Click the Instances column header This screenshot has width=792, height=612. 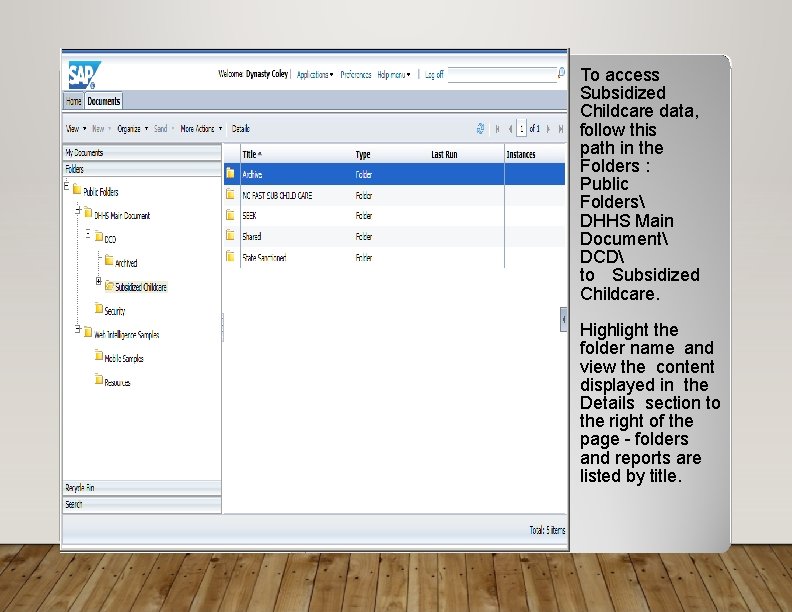[521, 155]
